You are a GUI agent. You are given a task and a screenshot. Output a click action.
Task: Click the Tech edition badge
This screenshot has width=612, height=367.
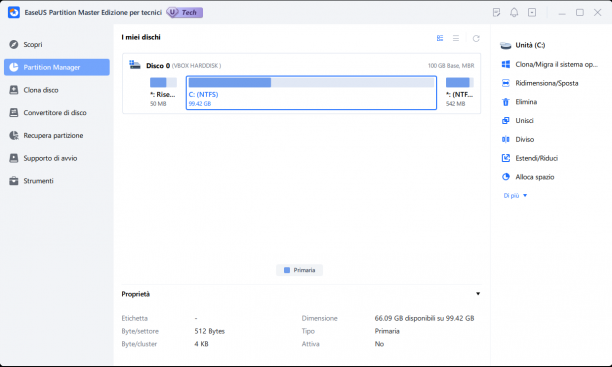pyautogui.click(x=185, y=12)
